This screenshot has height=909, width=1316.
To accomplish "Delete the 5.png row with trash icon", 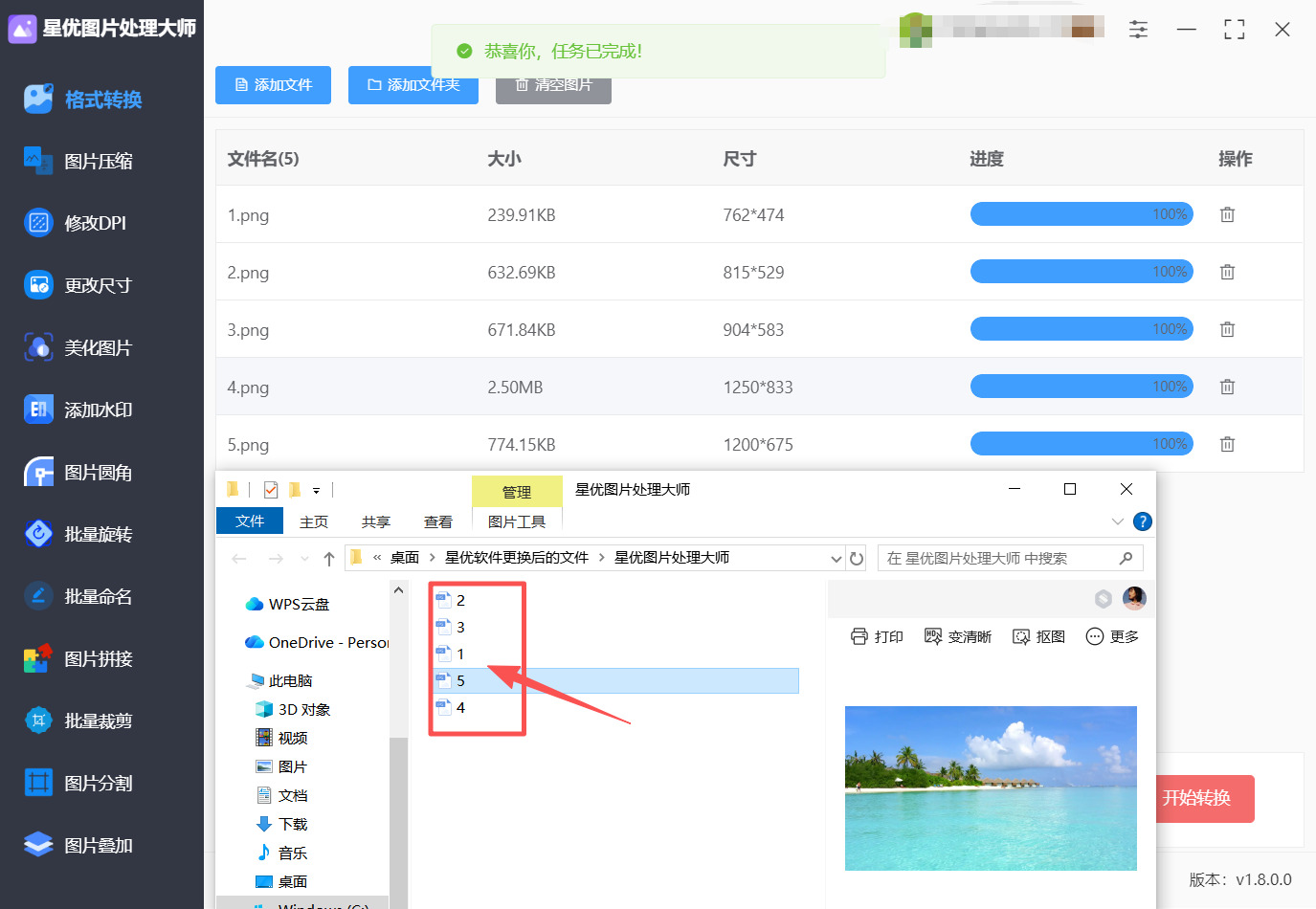I will click(x=1227, y=444).
